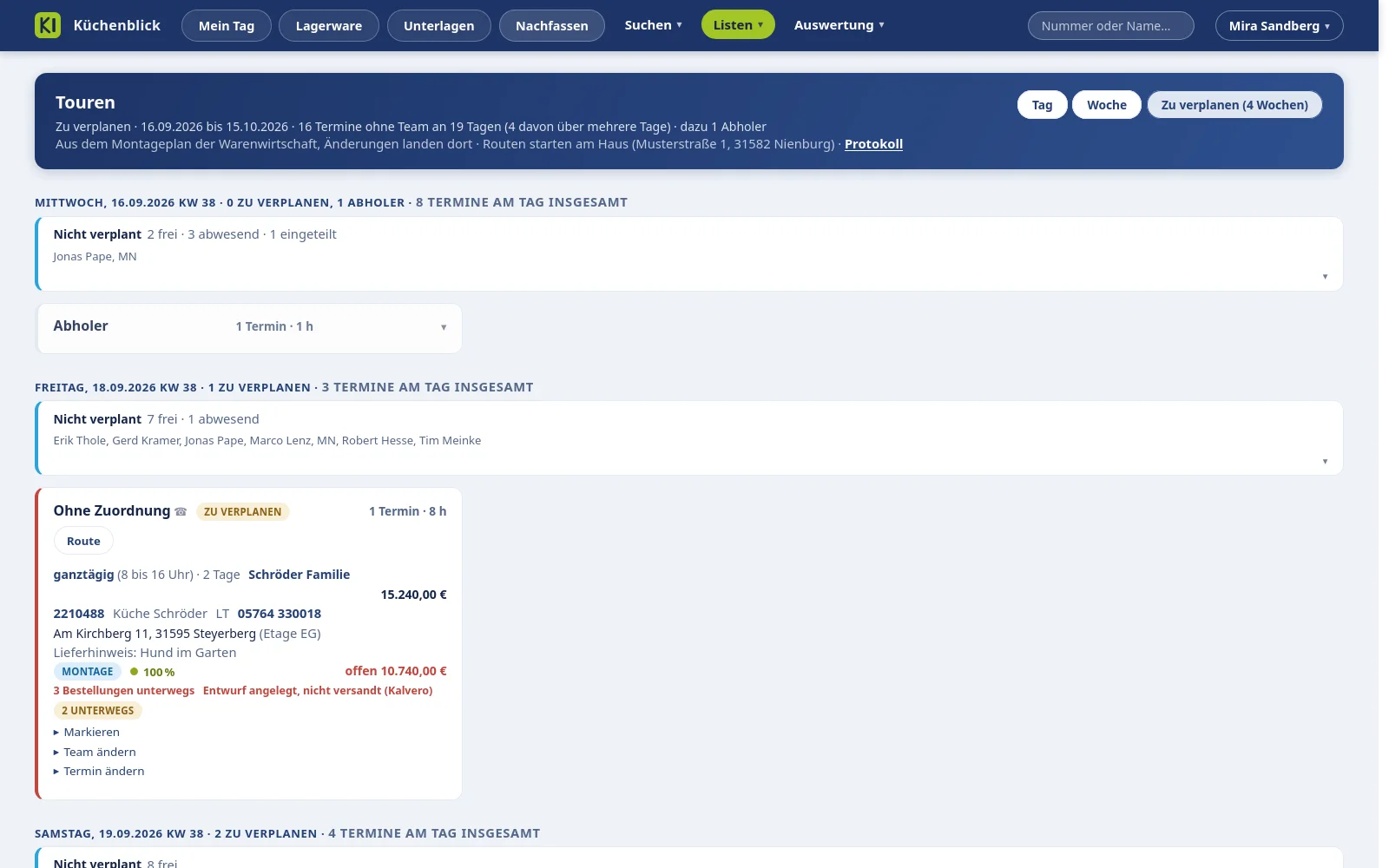Image resolution: width=1389 pixels, height=868 pixels.
Task: Switch Touren view to Tag
Action: tap(1043, 105)
